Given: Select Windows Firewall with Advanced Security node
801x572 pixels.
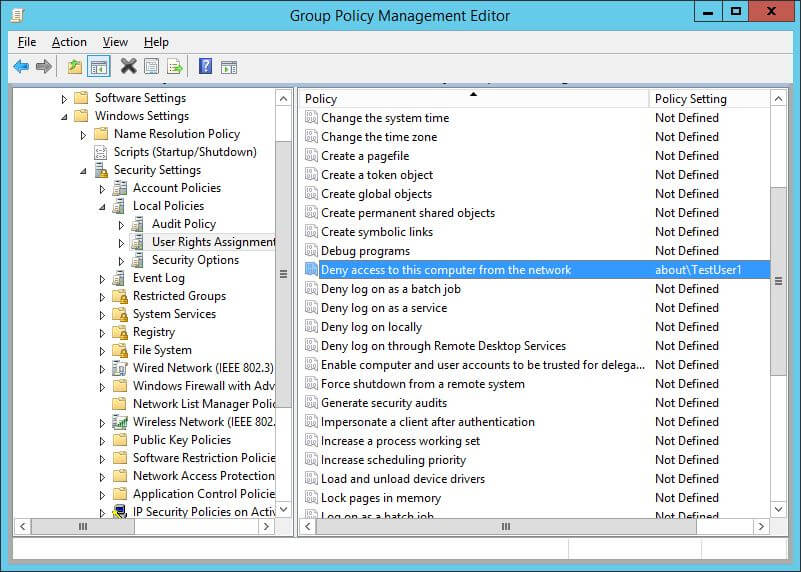Looking at the screenshot, I should [x=203, y=386].
